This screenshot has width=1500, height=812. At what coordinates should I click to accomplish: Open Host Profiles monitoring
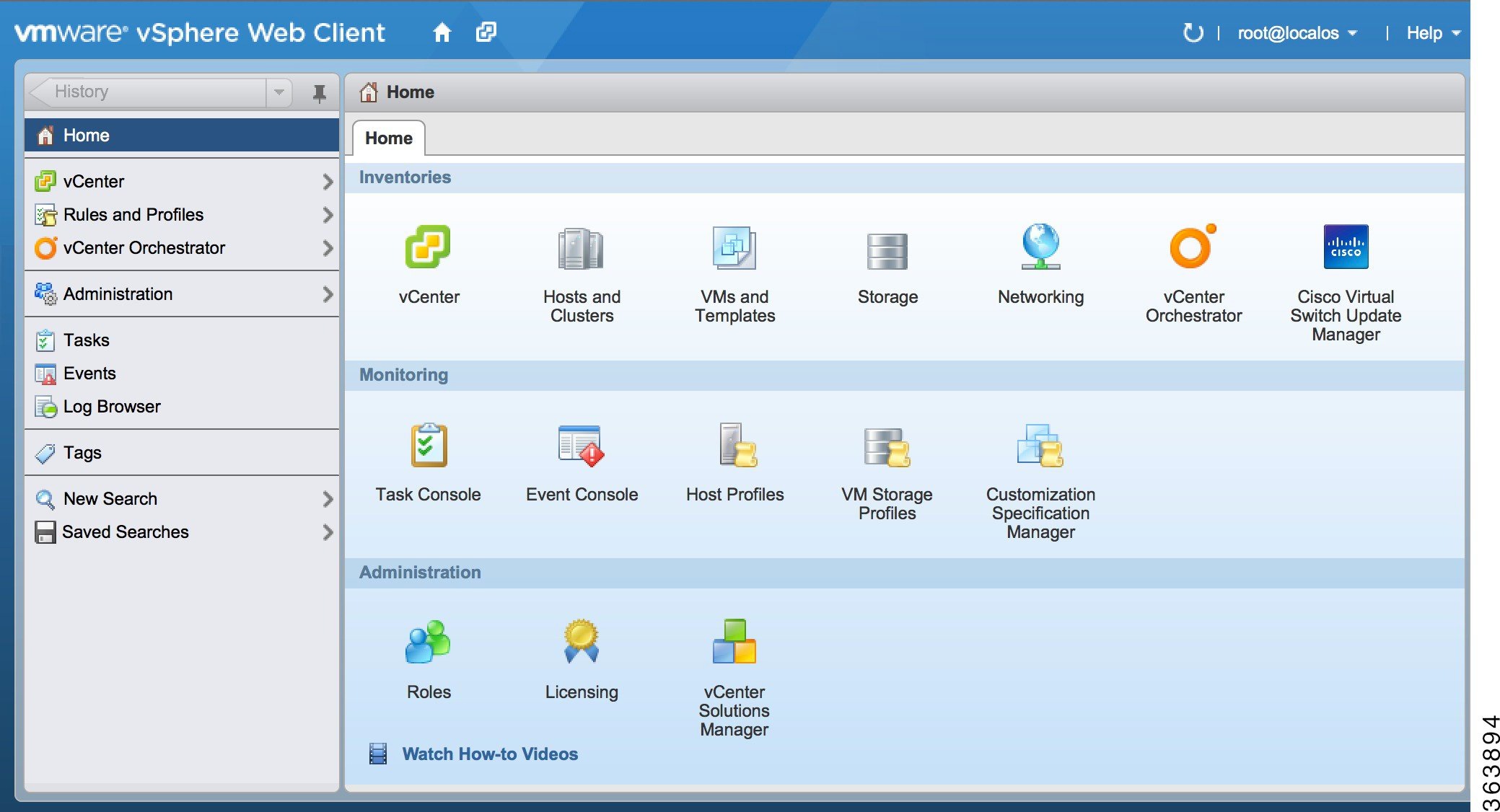click(x=734, y=462)
